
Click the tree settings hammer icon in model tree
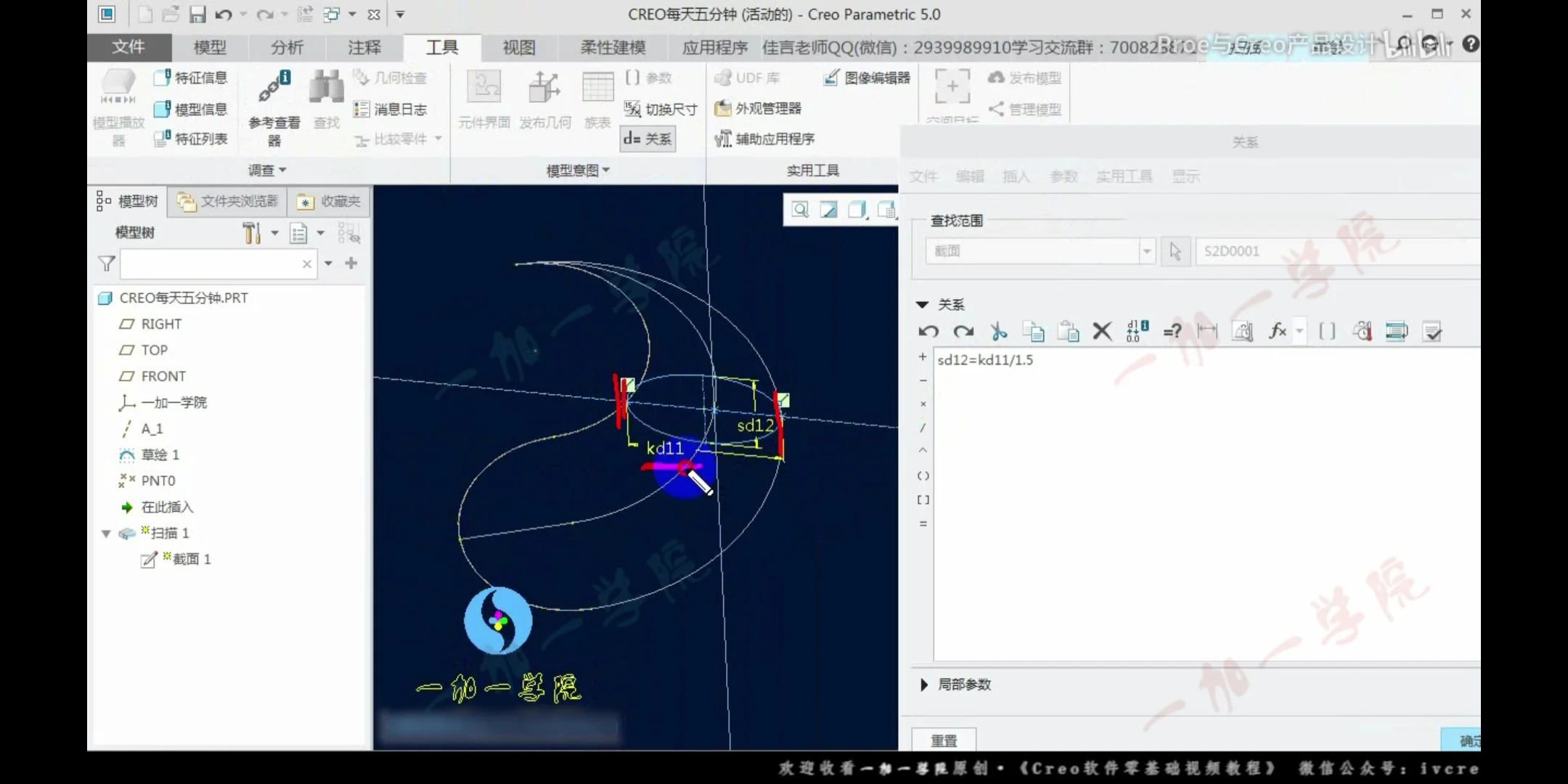pyautogui.click(x=251, y=233)
